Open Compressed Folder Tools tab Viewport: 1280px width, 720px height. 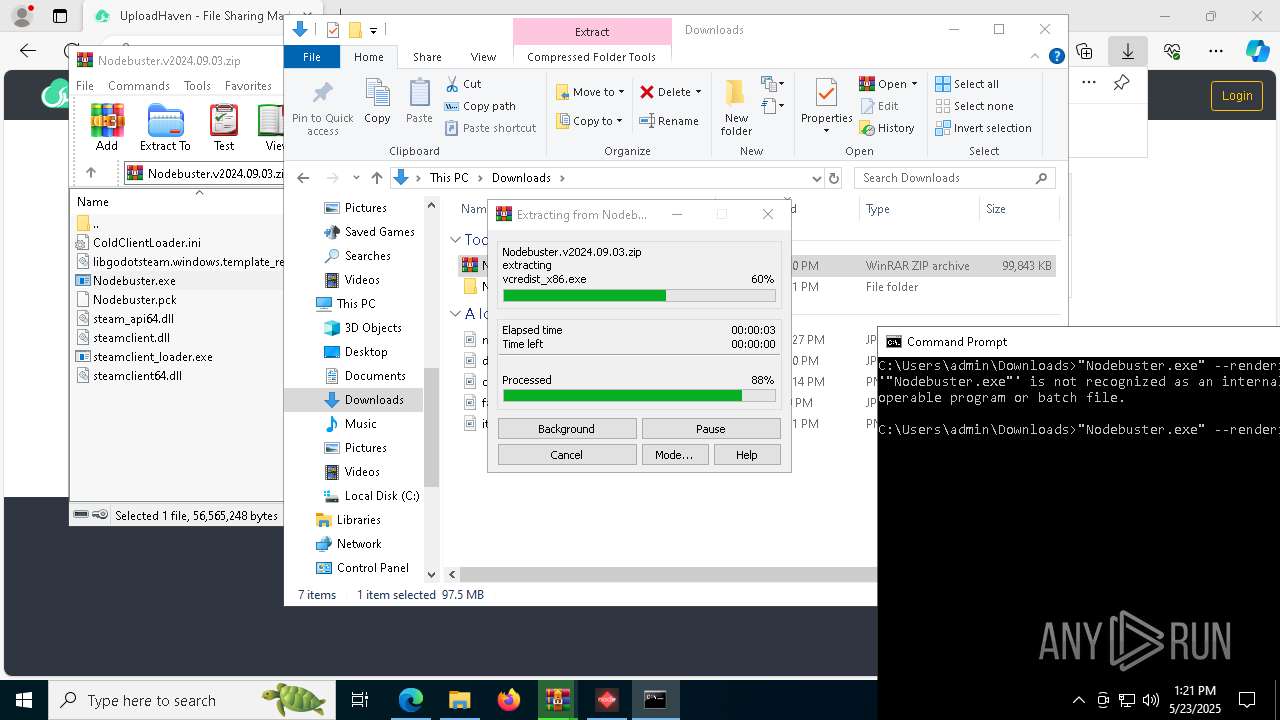click(x=591, y=57)
